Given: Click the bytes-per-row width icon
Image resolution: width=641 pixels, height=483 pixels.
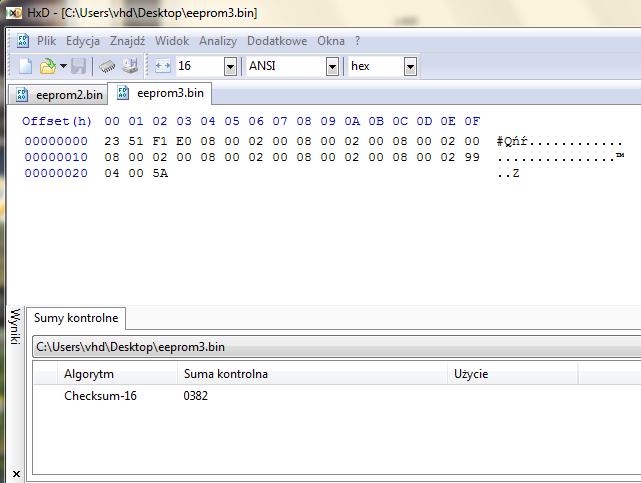Looking at the screenshot, I should [163, 66].
